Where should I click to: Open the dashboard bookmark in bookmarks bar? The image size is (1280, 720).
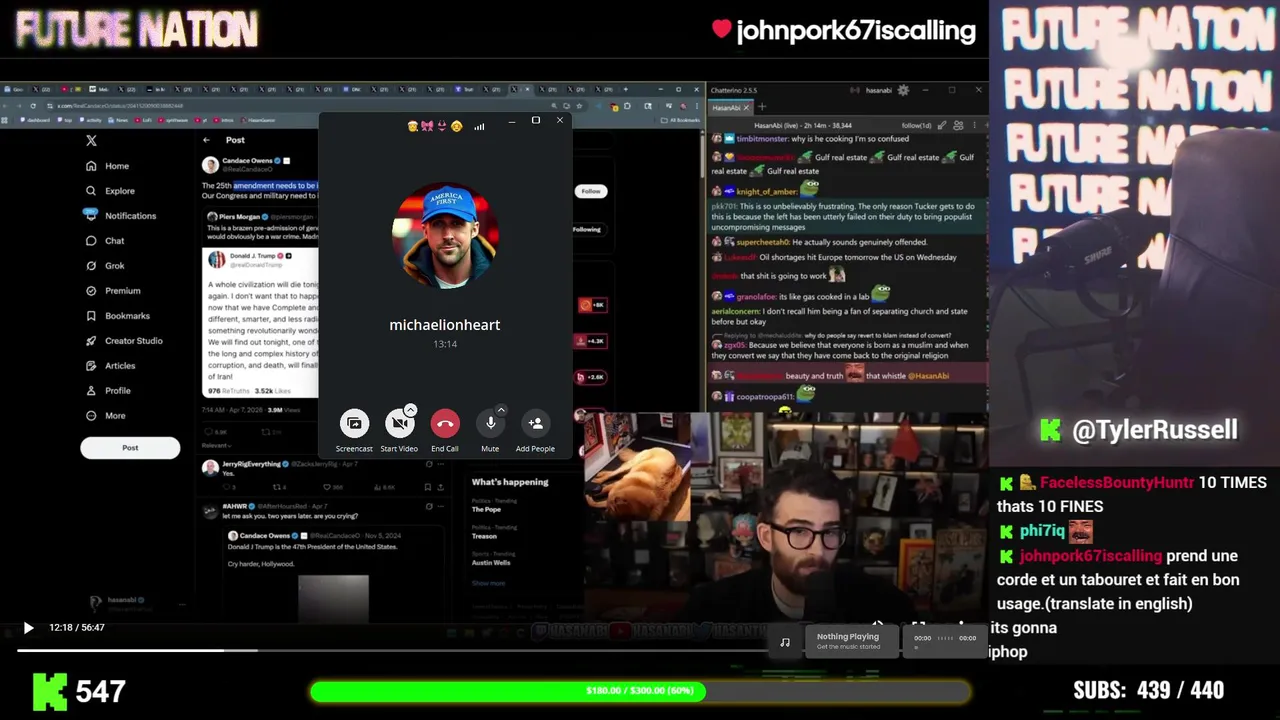pyautogui.click(x=35, y=120)
